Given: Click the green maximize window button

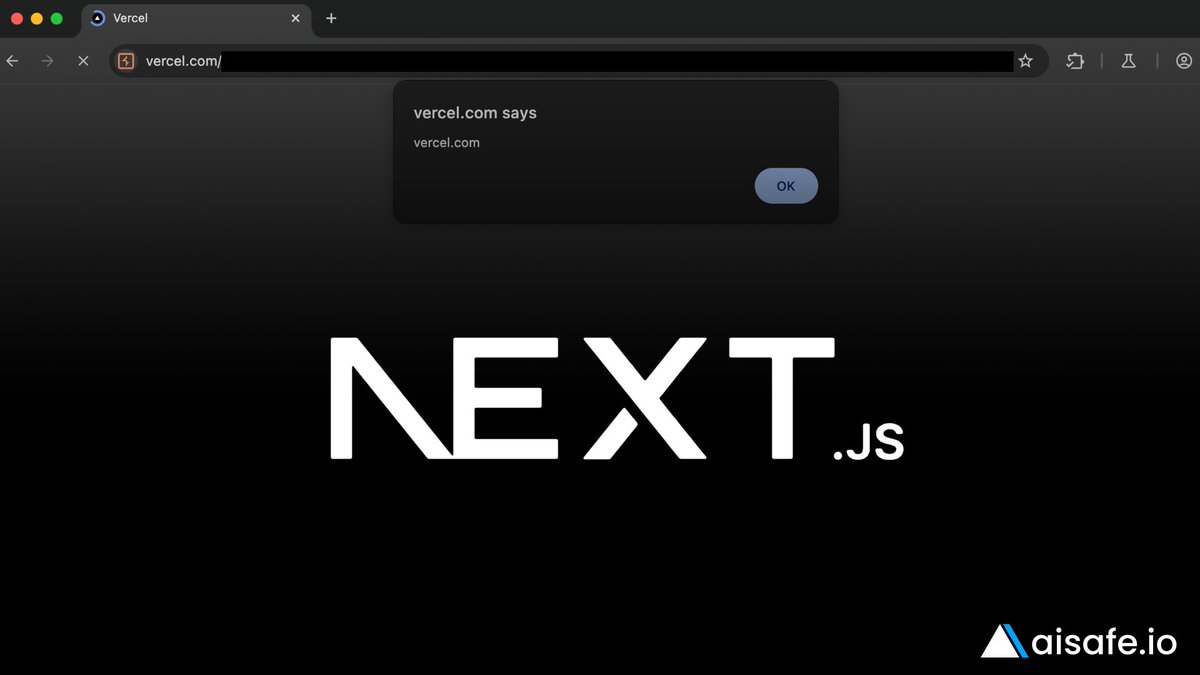Looking at the screenshot, I should click(x=57, y=18).
